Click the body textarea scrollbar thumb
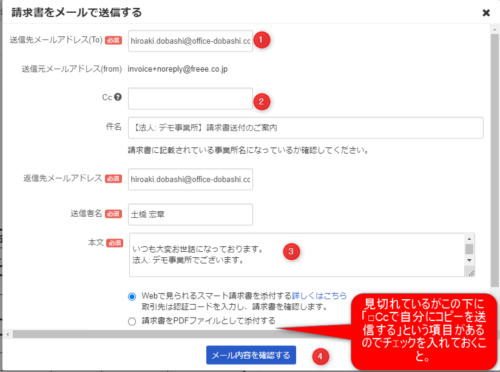This screenshot has width=500, height=372. (469, 249)
